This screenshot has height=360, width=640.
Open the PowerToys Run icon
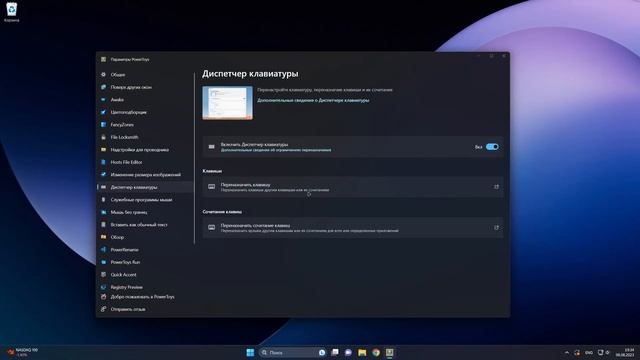pyautogui.click(x=103, y=262)
